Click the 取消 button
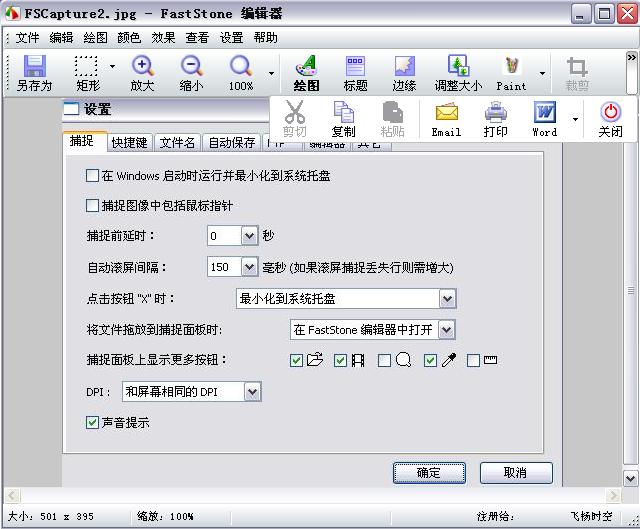Image resolution: width=640 pixels, height=529 pixels. click(516, 473)
